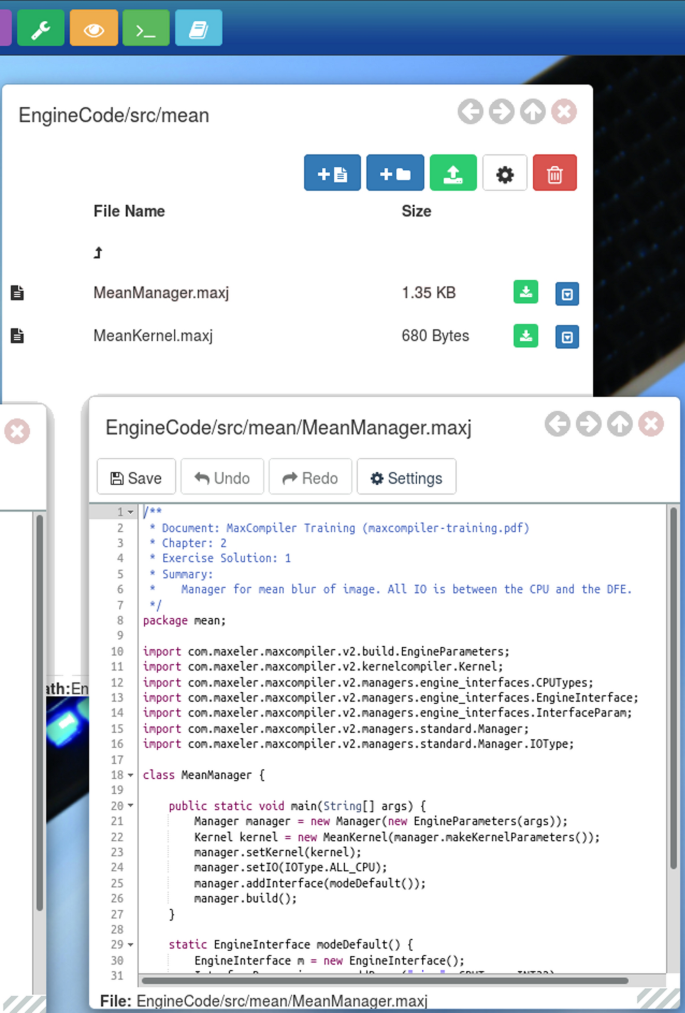Click the 1.35 KB size value
685x1013 pixels.
[x=428, y=293]
